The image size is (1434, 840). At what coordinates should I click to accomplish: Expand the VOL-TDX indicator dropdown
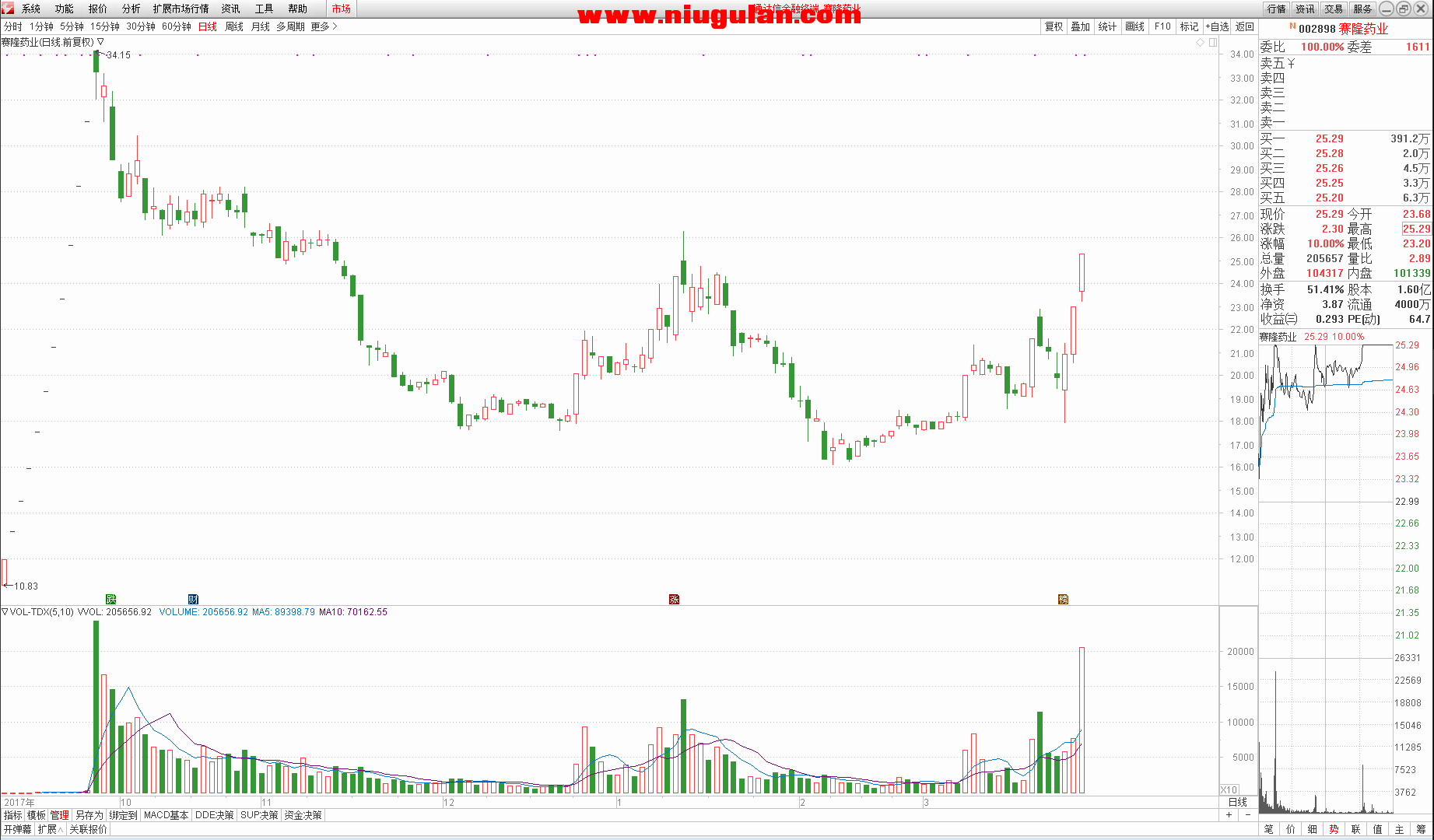(5, 612)
